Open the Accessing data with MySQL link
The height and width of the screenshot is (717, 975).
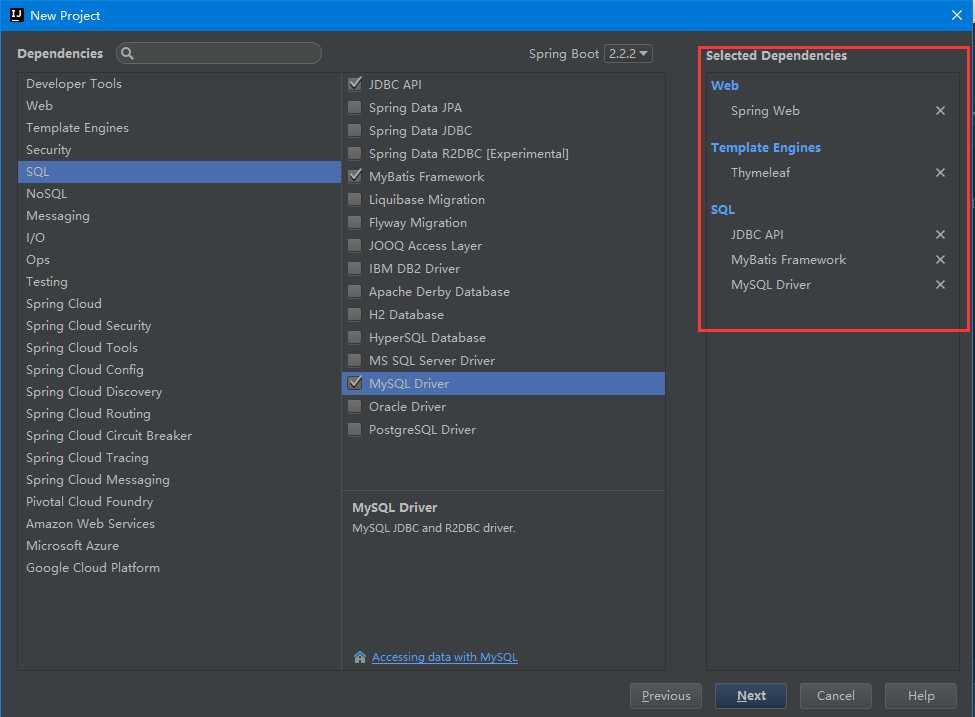445,657
